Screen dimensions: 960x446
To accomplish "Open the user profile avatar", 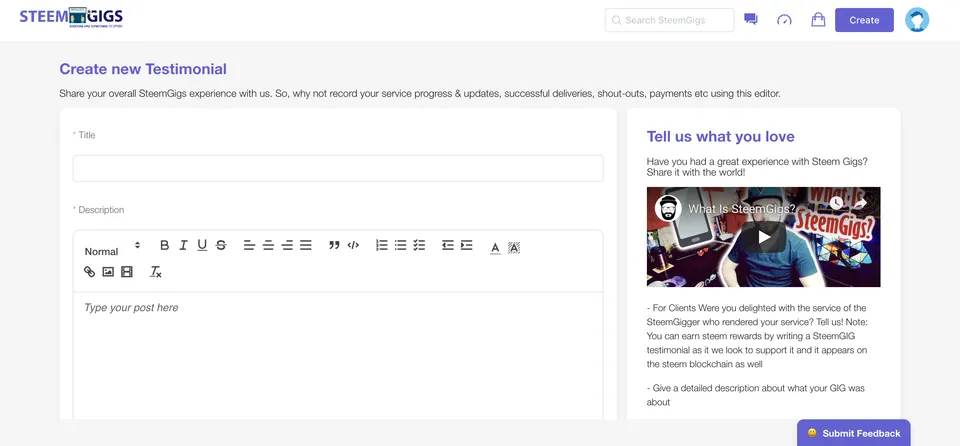I will pos(917,20).
